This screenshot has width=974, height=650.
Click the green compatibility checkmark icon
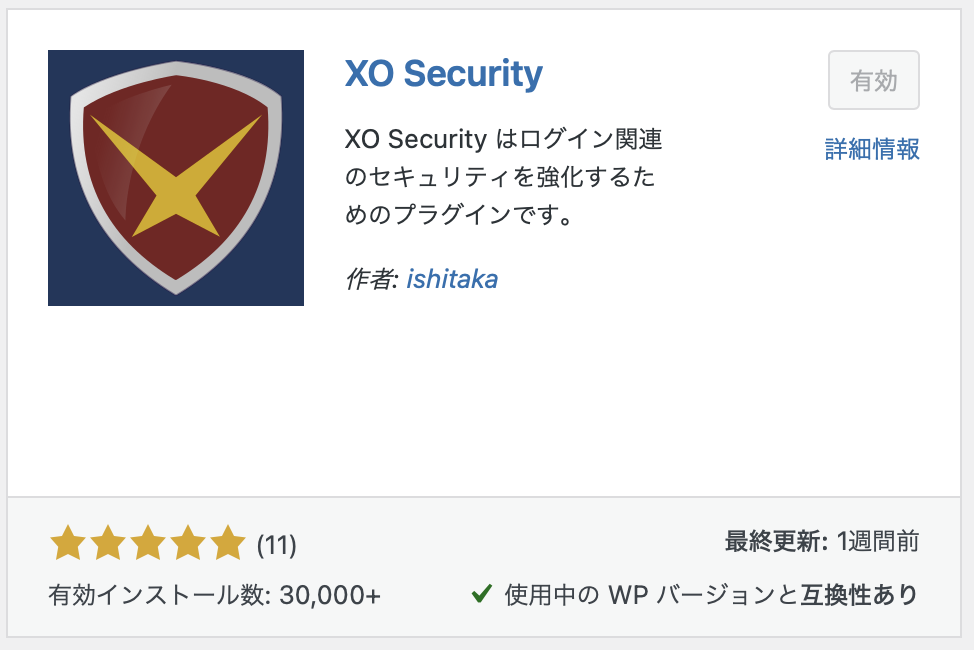click(x=481, y=594)
